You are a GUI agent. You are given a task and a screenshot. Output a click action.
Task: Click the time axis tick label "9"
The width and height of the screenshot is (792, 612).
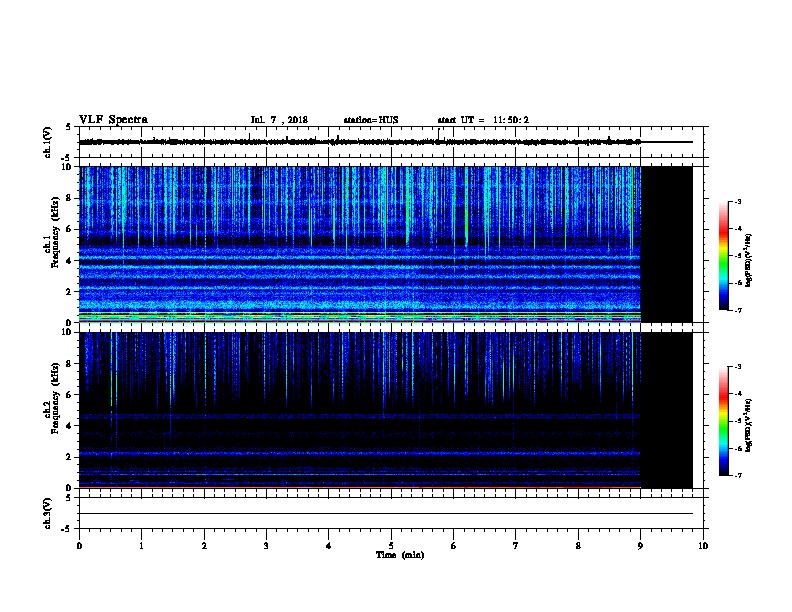pyautogui.click(x=640, y=545)
